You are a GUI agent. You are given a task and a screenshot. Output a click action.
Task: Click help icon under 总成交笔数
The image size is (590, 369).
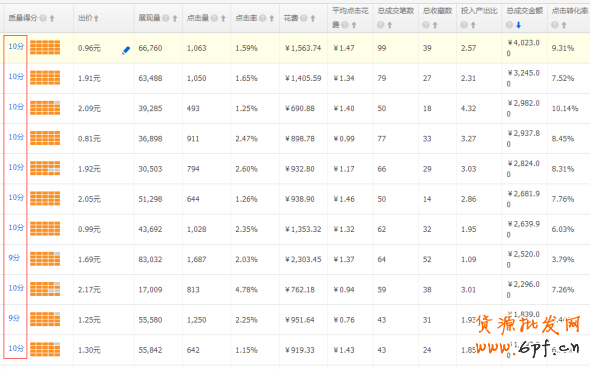[381, 25]
